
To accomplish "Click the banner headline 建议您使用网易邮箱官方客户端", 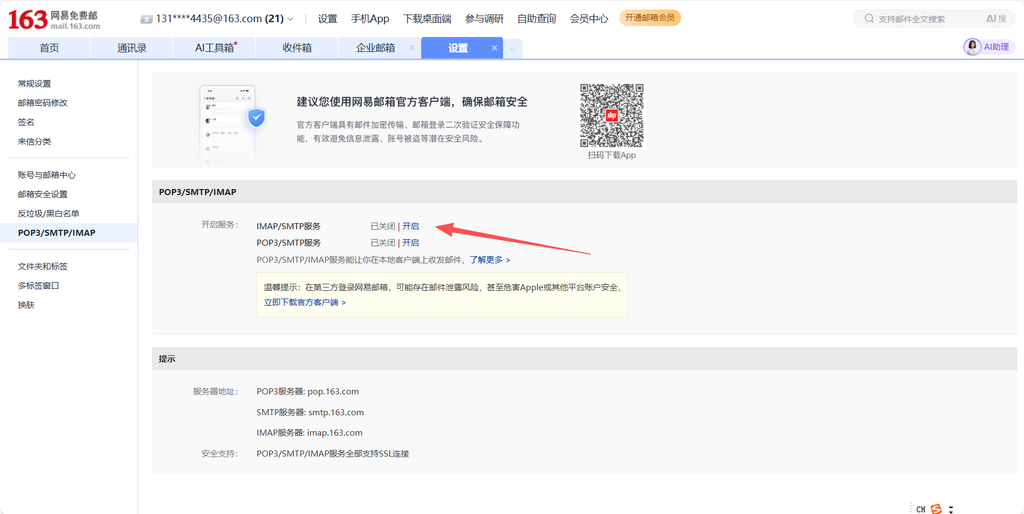I will pyautogui.click(x=412, y=102).
